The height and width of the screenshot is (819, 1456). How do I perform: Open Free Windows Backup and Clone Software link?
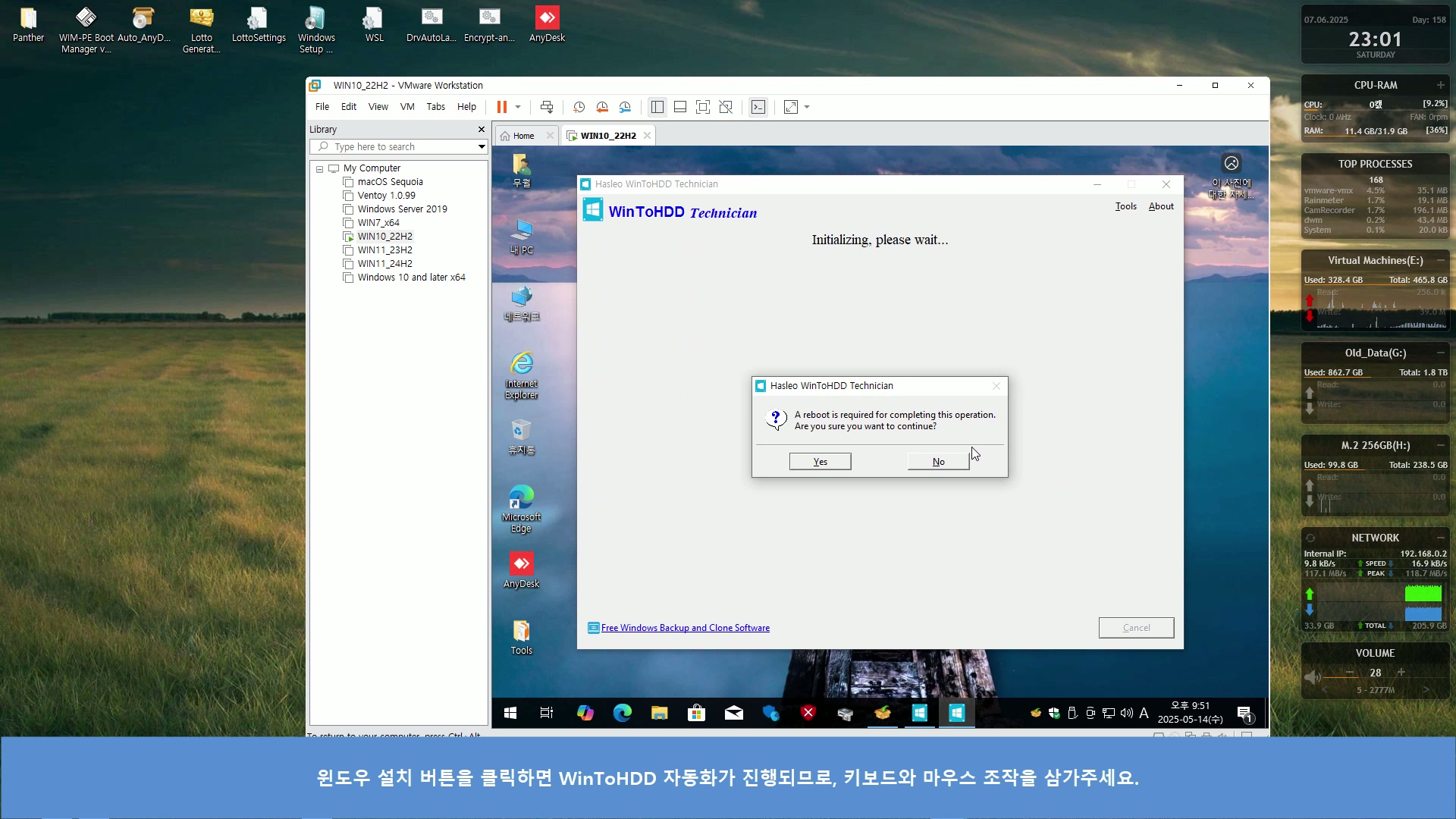[686, 628]
